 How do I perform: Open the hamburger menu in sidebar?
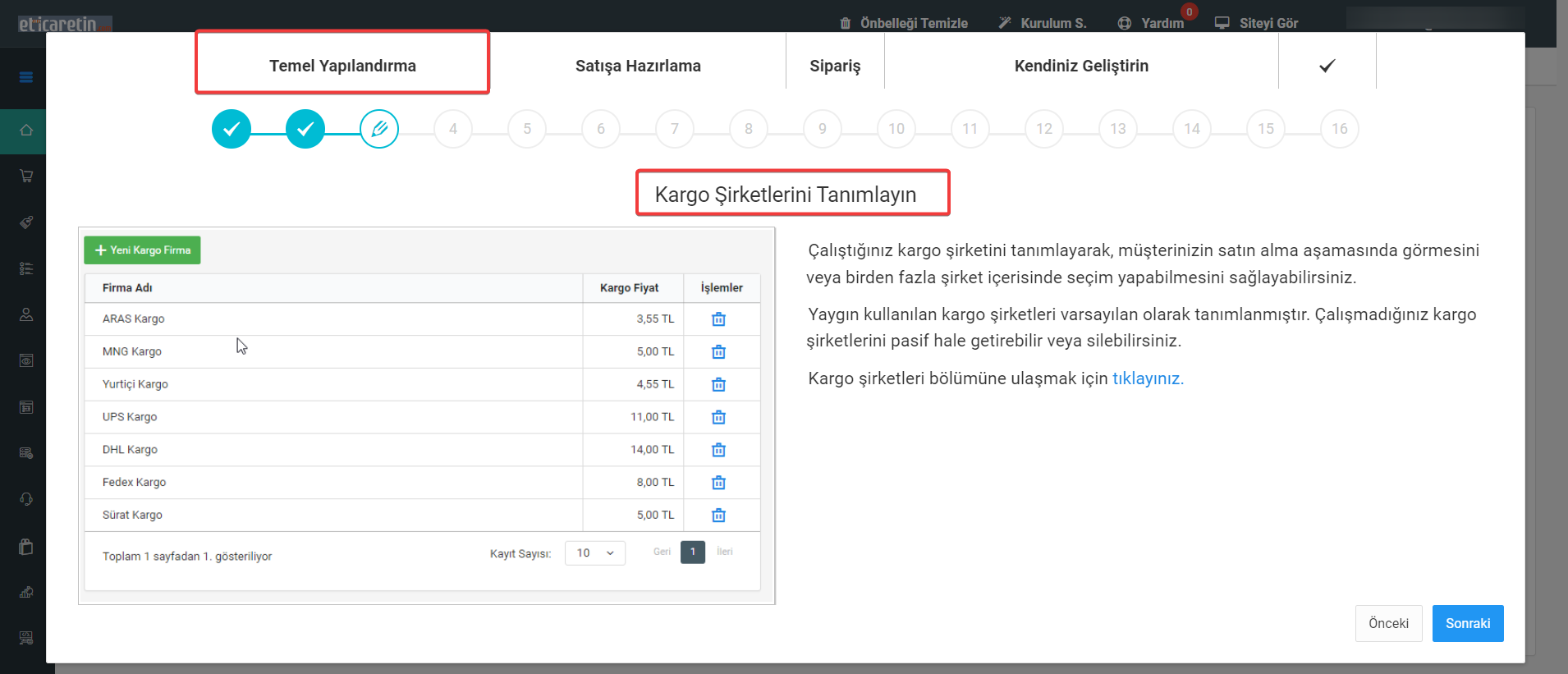[26, 77]
